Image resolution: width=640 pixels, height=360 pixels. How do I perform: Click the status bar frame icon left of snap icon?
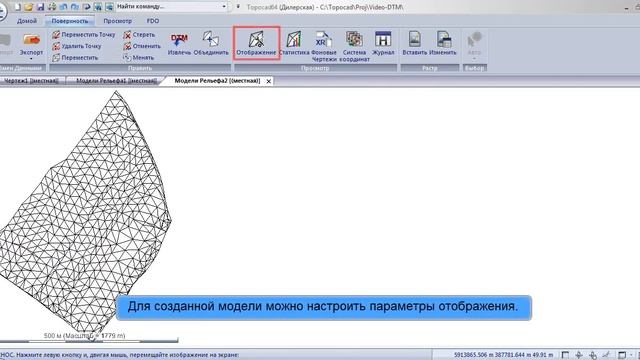(x=565, y=355)
